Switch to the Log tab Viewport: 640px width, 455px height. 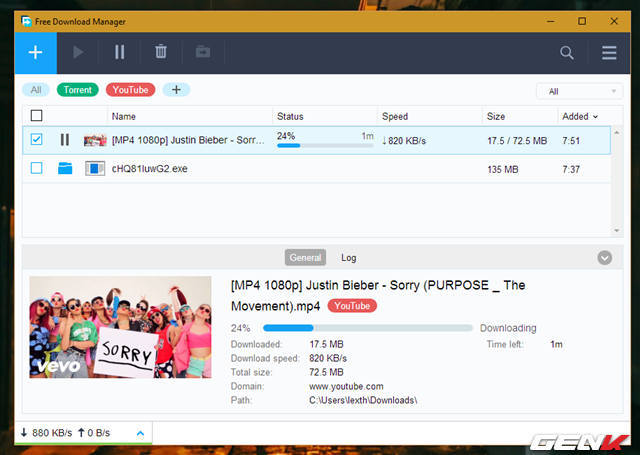point(348,258)
